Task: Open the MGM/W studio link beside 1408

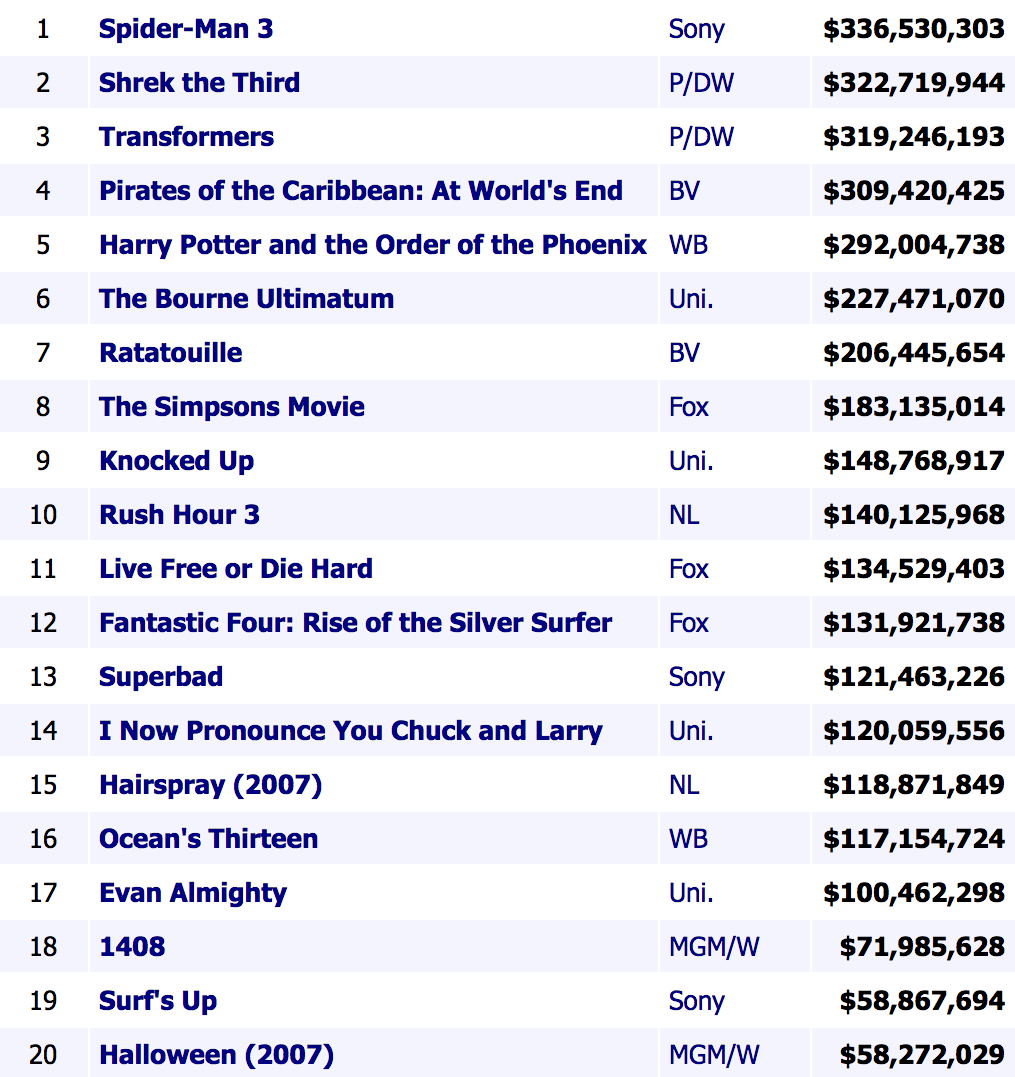Action: pos(714,947)
